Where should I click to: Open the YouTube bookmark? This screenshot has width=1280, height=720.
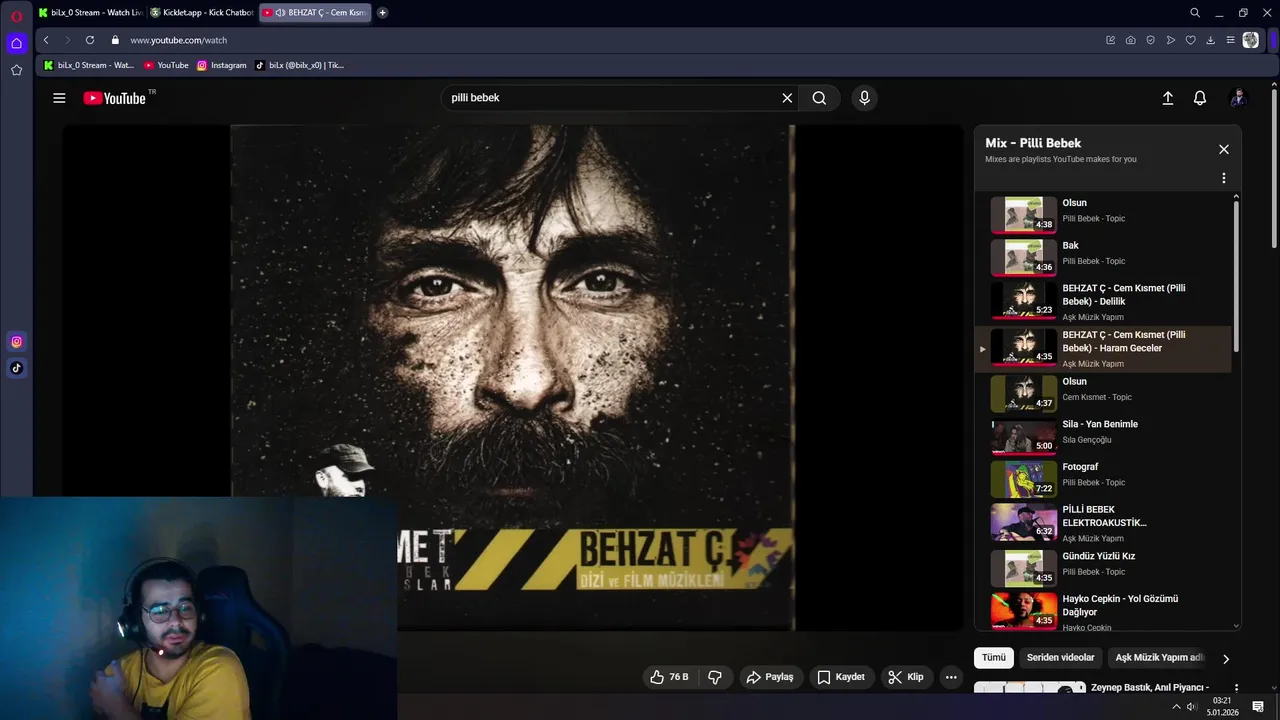pyautogui.click(x=166, y=65)
